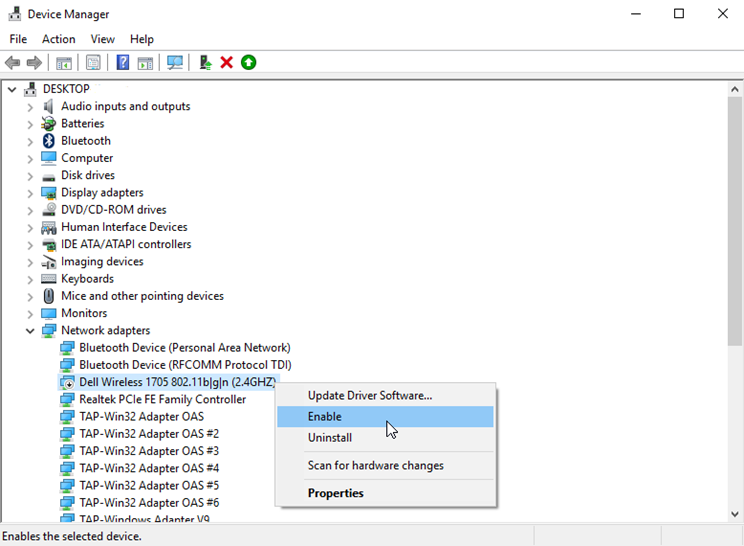Image resolution: width=744 pixels, height=546 pixels.
Task: Open the Help menu
Action: coord(141,39)
